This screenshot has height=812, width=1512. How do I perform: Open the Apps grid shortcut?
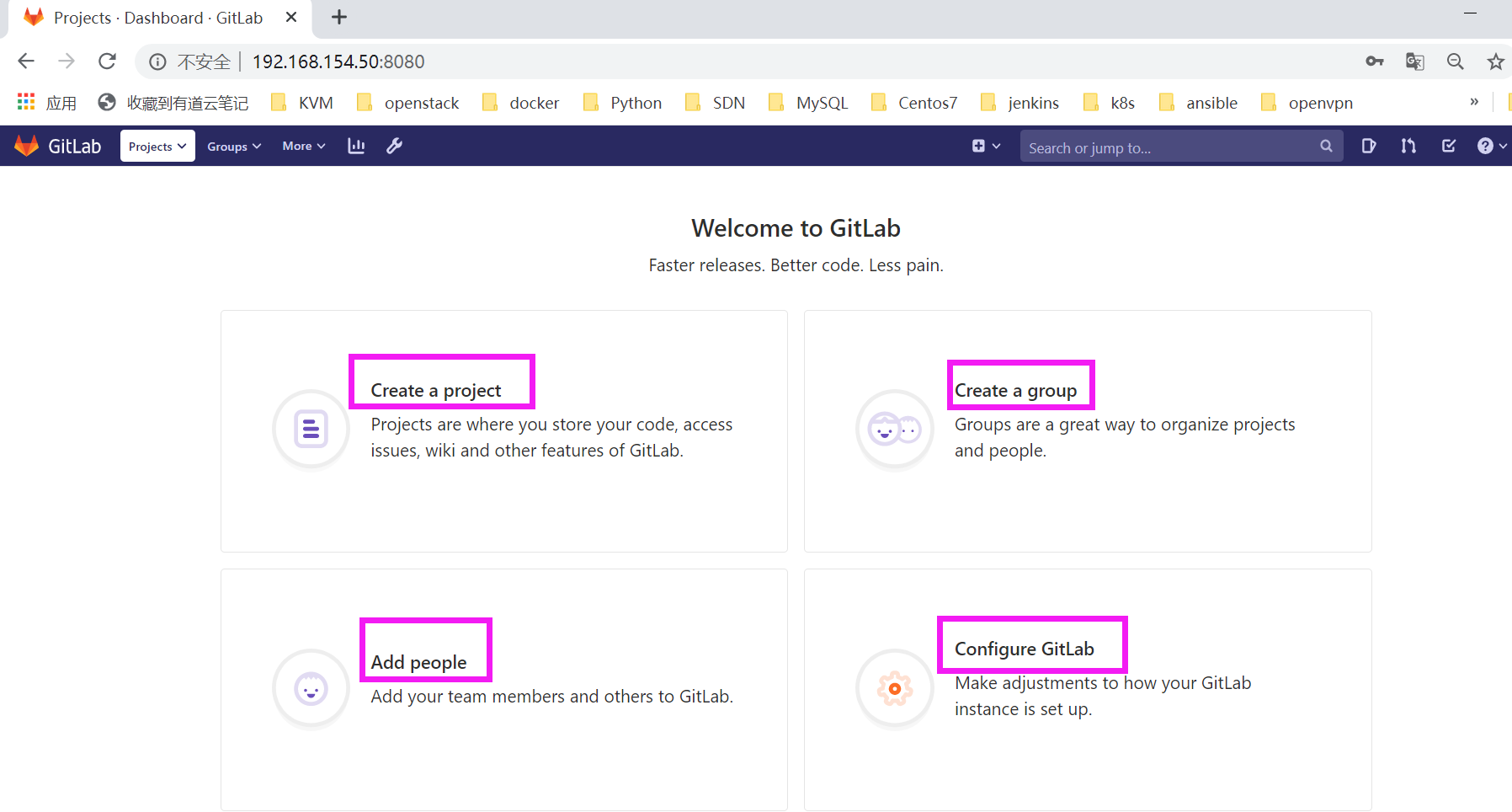pos(46,103)
